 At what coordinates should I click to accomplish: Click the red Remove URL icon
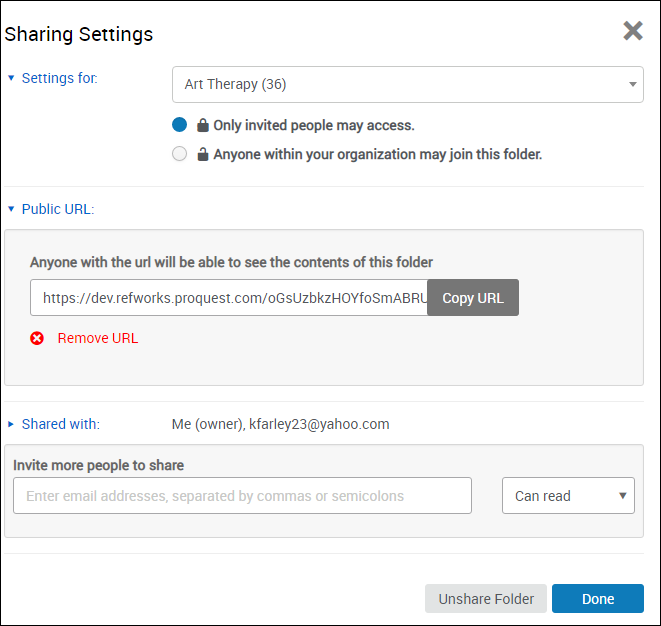click(37, 338)
